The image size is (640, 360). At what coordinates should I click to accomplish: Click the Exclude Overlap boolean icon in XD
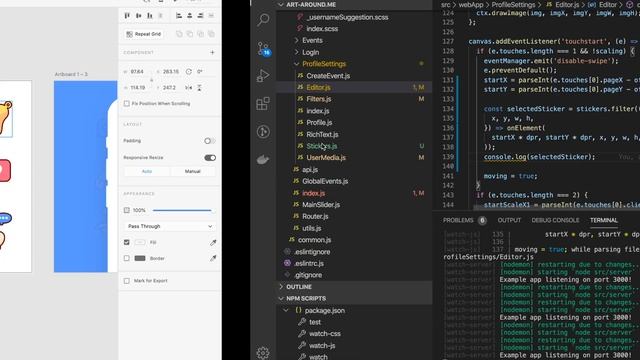click(x=211, y=34)
